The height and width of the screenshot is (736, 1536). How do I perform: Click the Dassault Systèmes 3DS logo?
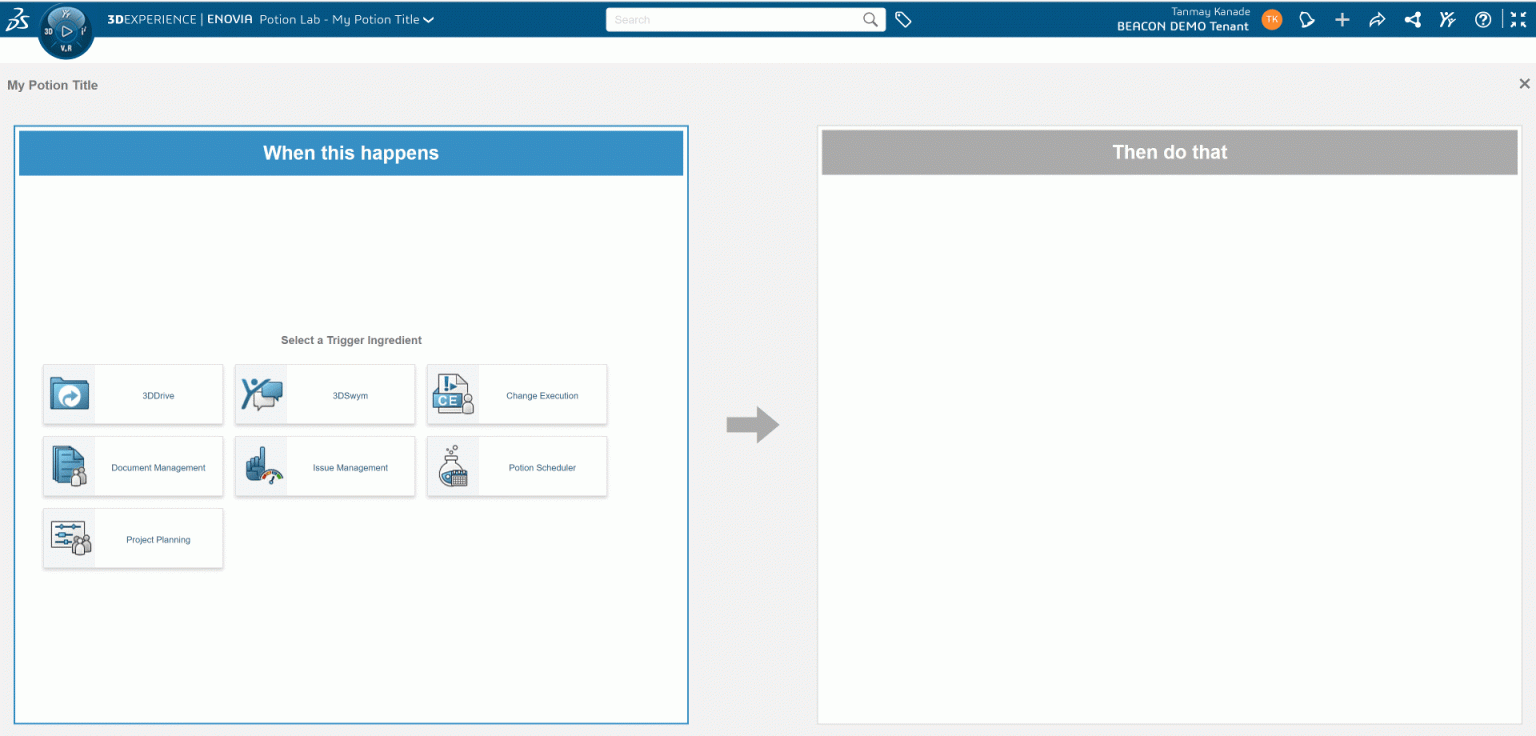click(x=17, y=19)
